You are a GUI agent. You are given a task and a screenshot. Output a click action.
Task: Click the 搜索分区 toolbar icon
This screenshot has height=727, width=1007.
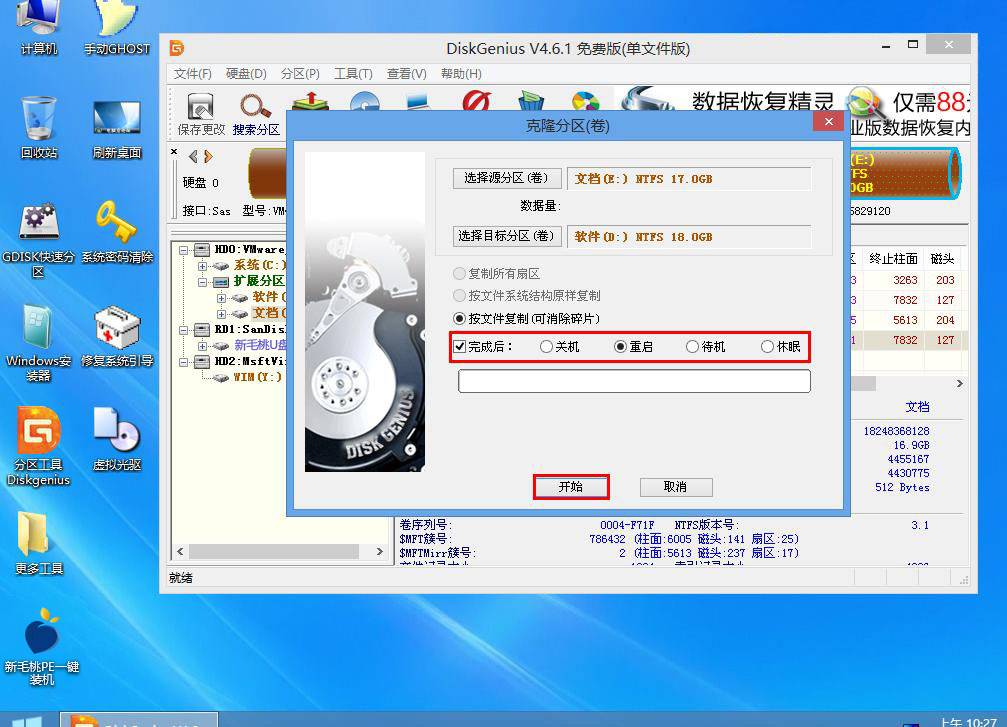point(256,114)
